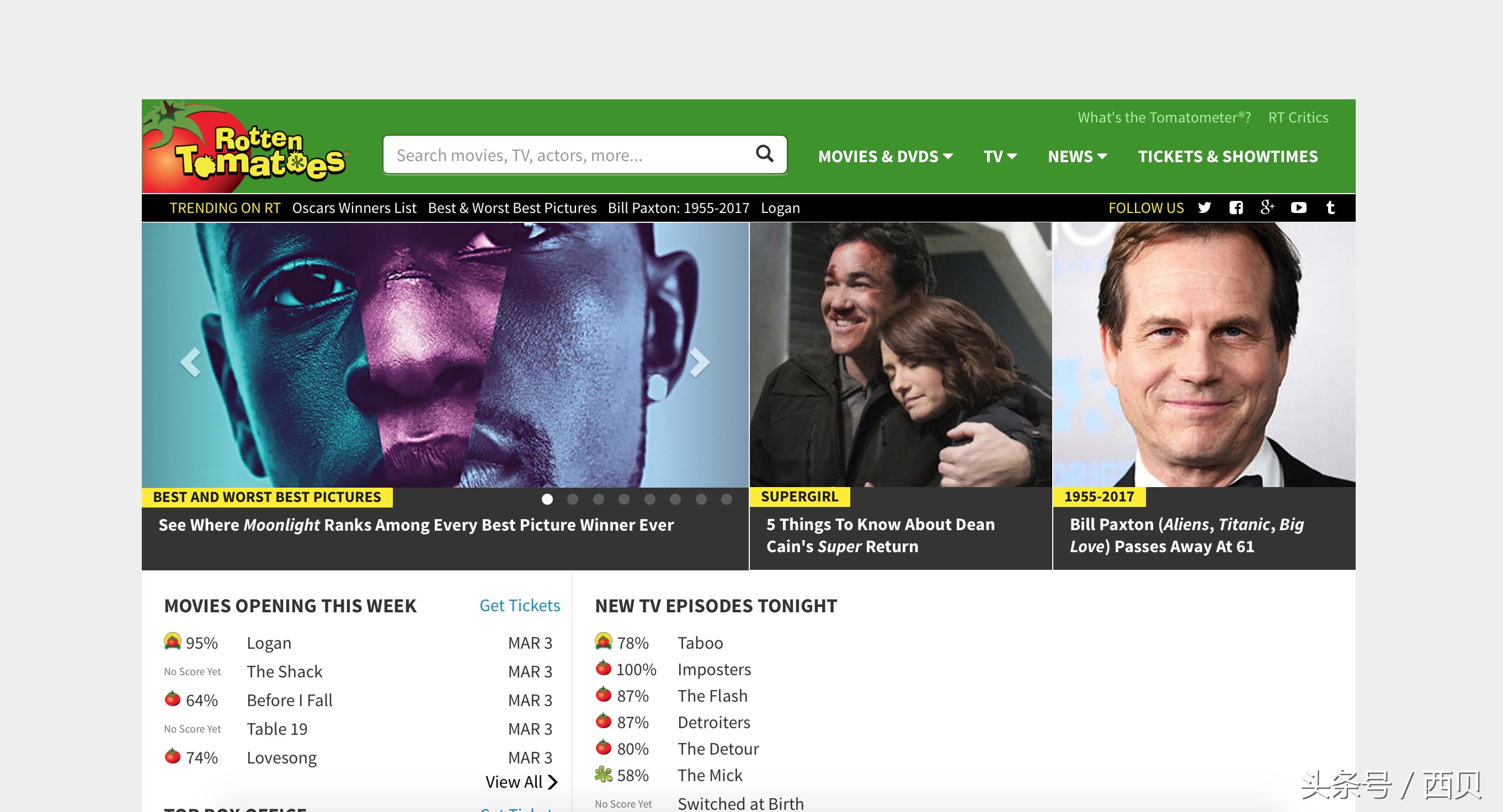Open the Twitter follow icon
This screenshot has height=812, width=1503.
click(1204, 207)
